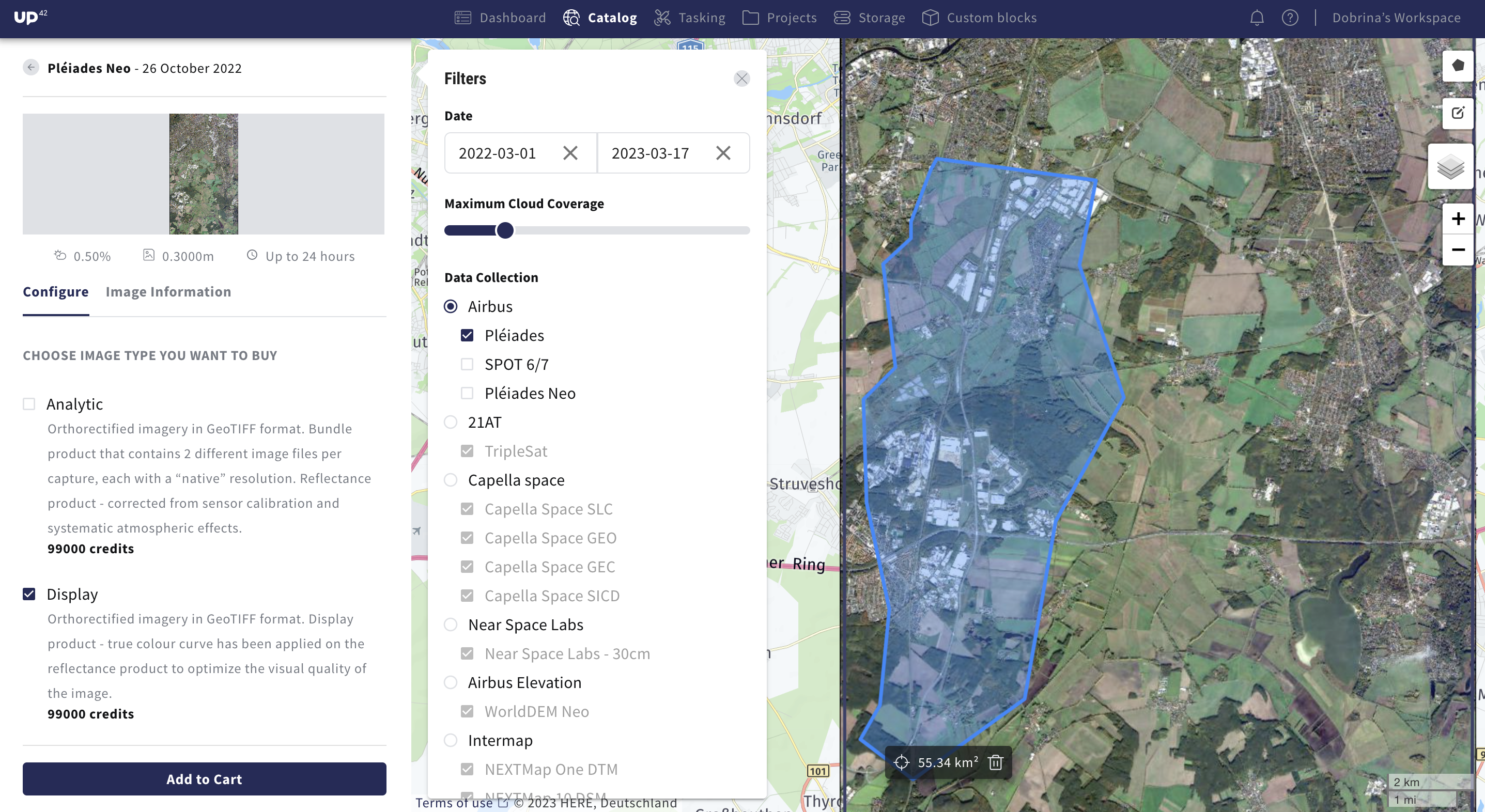Click the Tasking satellite icon

coord(662,18)
